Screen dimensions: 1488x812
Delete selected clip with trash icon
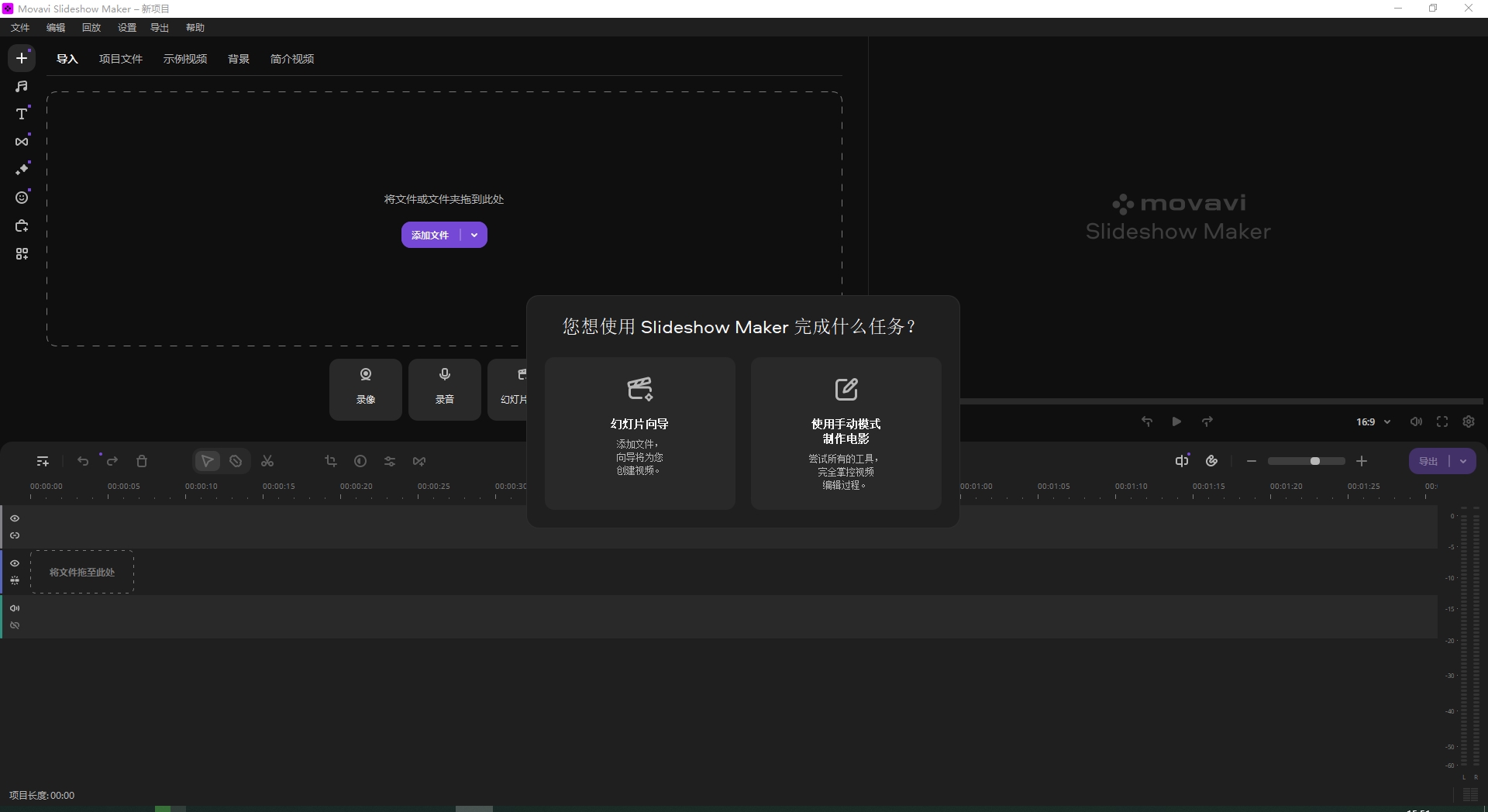click(142, 461)
